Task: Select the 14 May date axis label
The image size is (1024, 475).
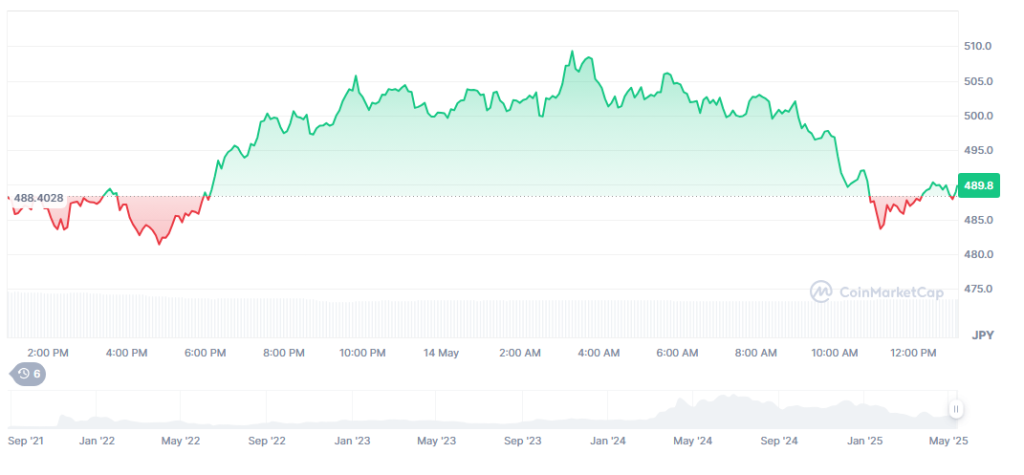Action: tap(441, 353)
